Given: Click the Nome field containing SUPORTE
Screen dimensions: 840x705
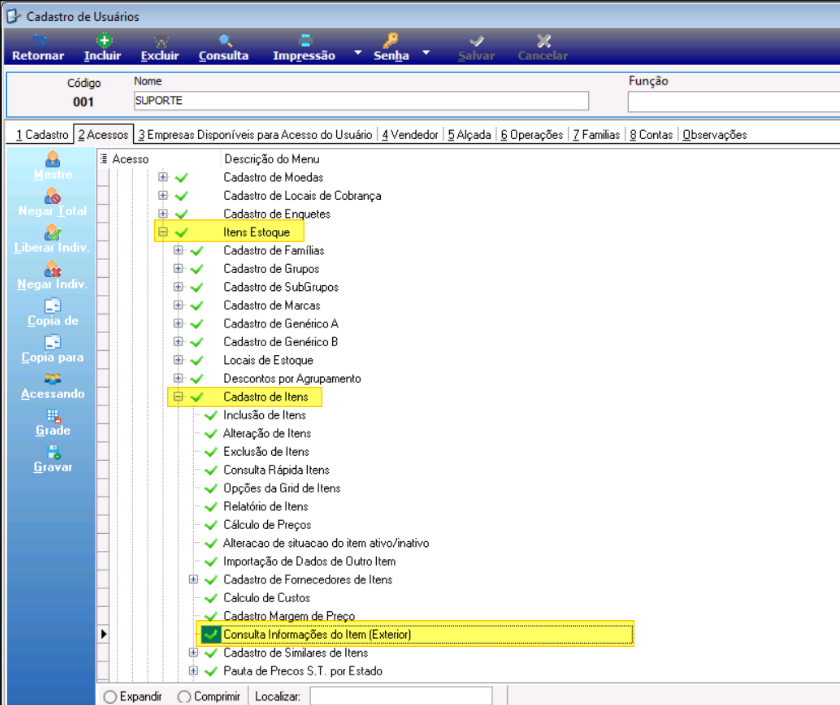Looking at the screenshot, I should click(x=362, y=101).
